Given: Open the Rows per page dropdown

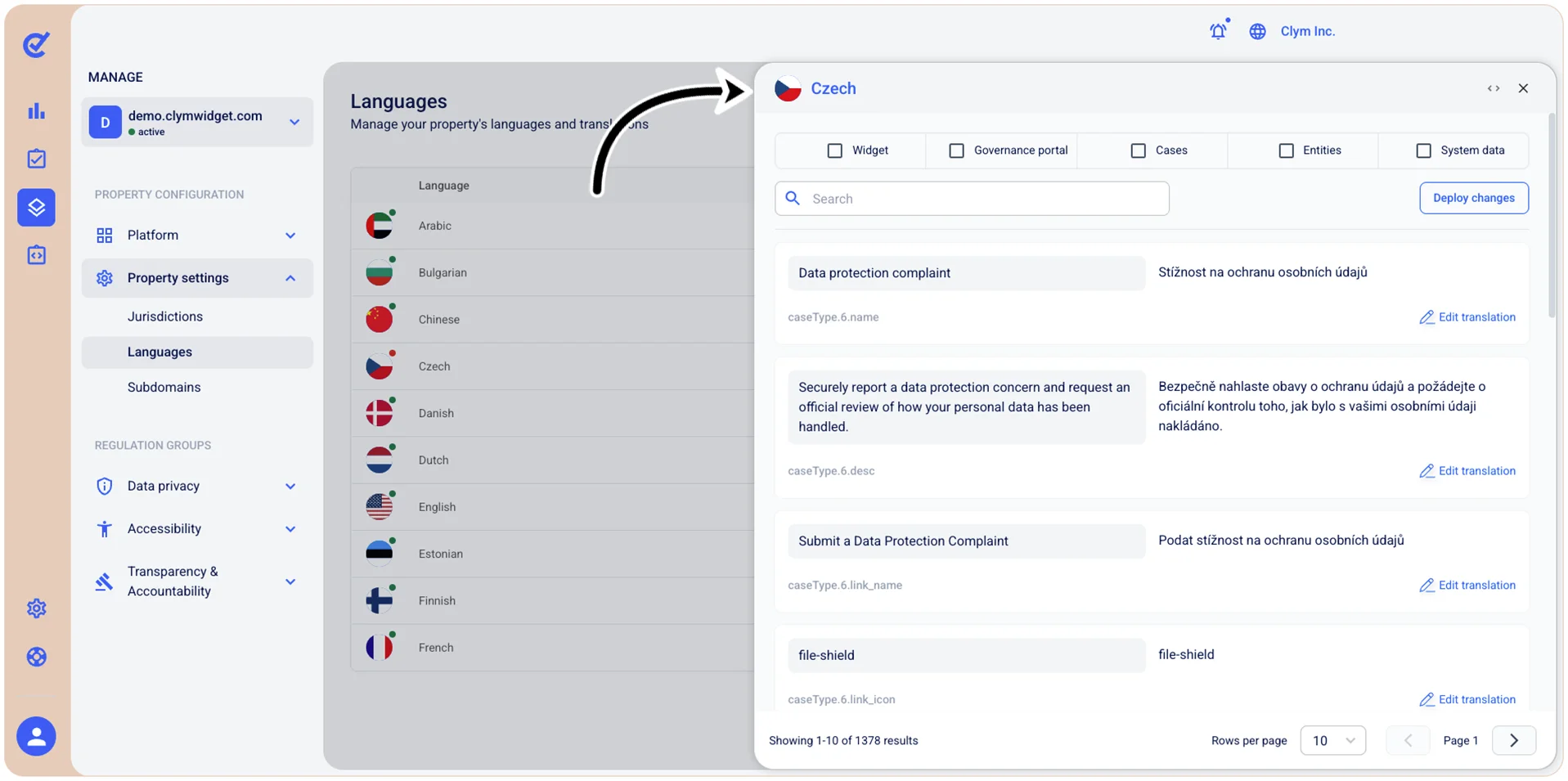Looking at the screenshot, I should (1332, 740).
